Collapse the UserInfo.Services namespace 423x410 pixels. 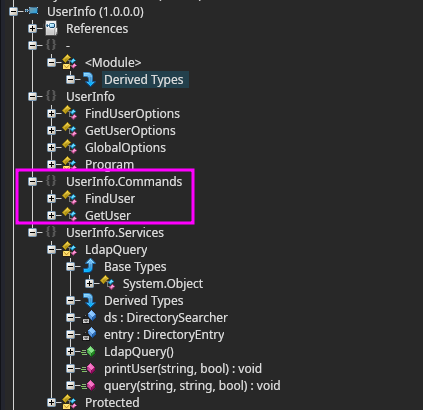click(x=32, y=232)
